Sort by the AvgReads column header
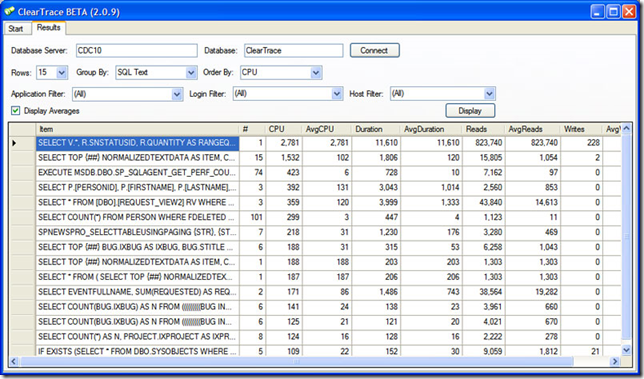The height and width of the screenshot is (379, 644). [x=533, y=129]
